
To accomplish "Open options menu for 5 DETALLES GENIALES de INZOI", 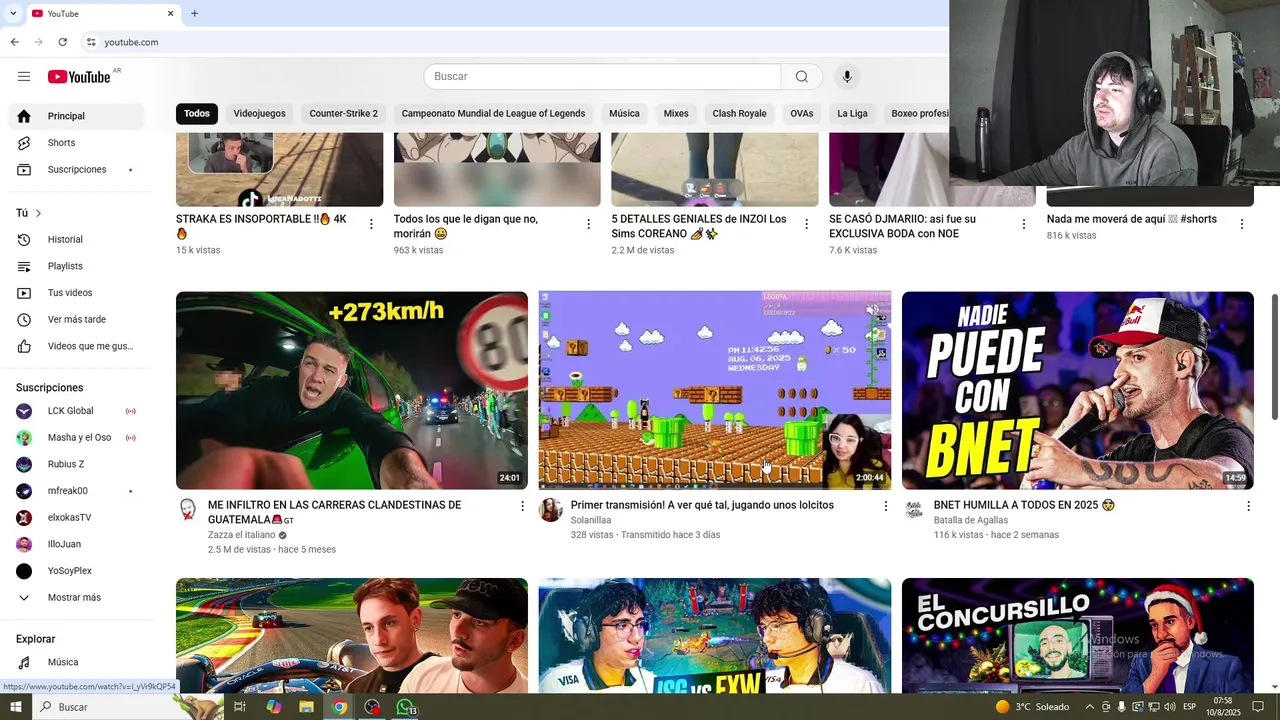I will (806, 224).
